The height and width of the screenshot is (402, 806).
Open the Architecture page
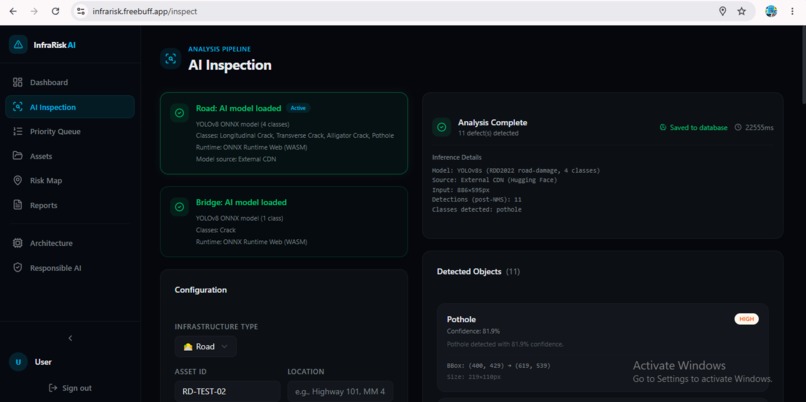point(70,243)
